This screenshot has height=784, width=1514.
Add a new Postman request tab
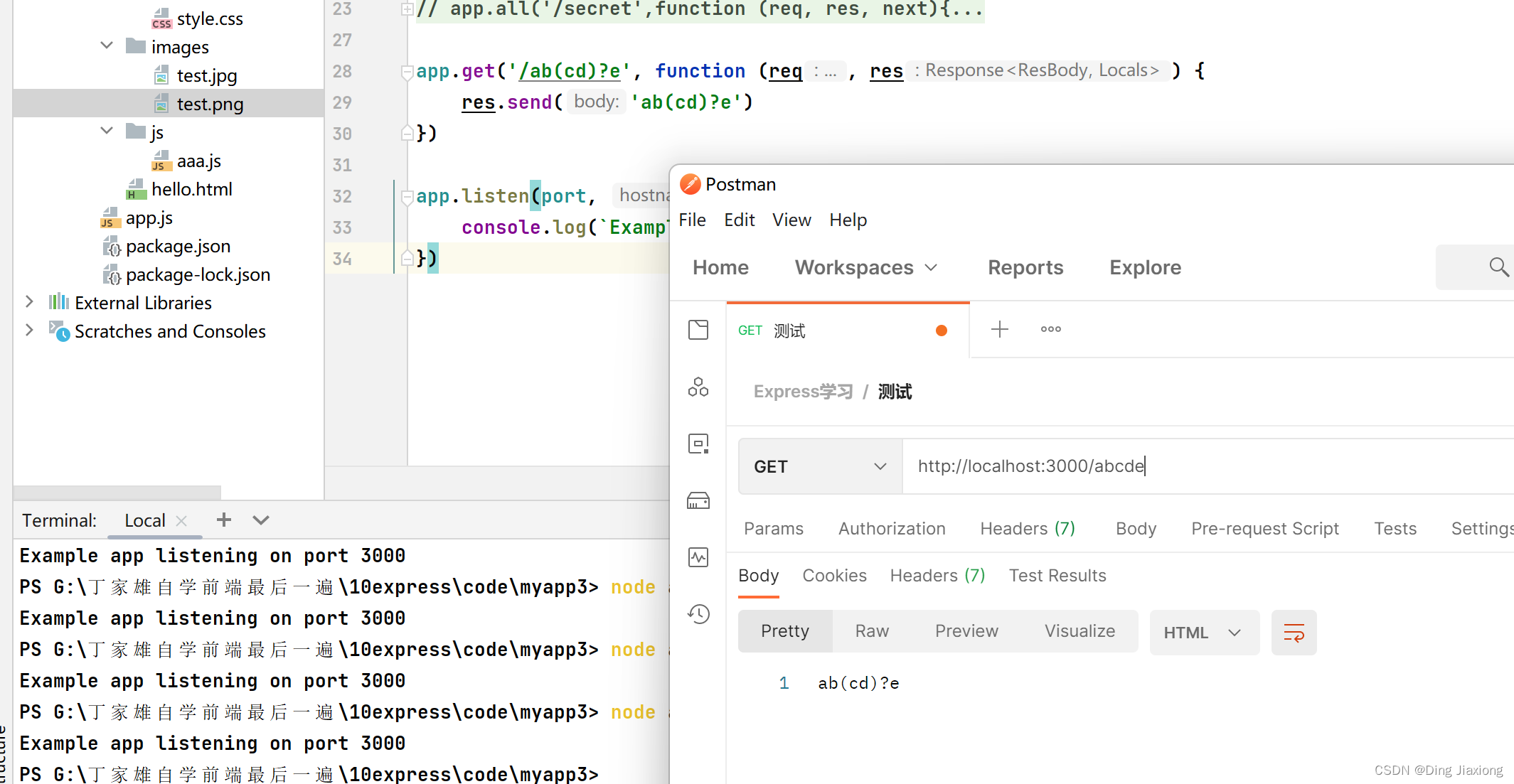pos(1000,329)
